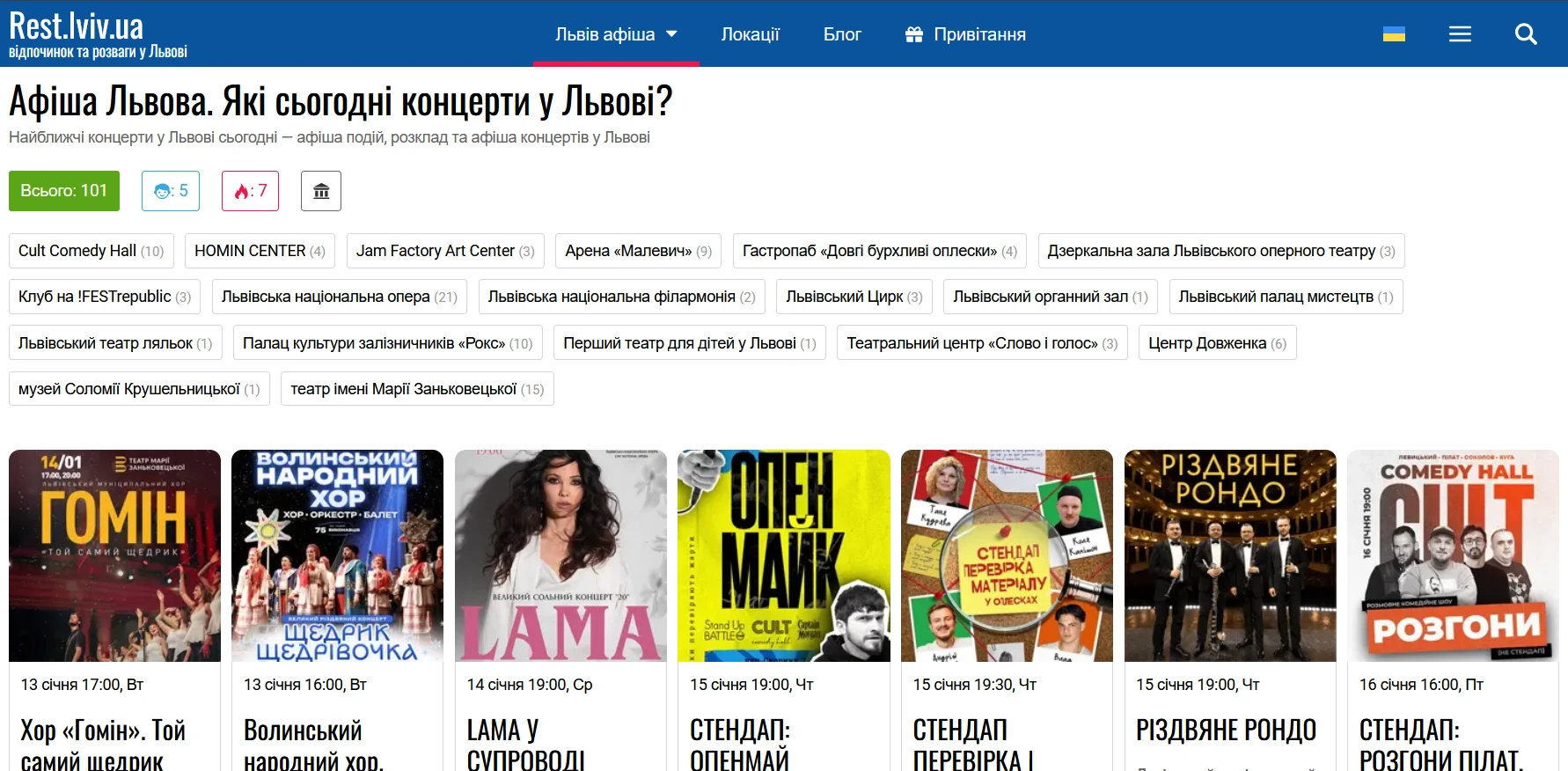The width and height of the screenshot is (1568, 771).
Task: Open the search magnifier icon
Action: click(1526, 34)
